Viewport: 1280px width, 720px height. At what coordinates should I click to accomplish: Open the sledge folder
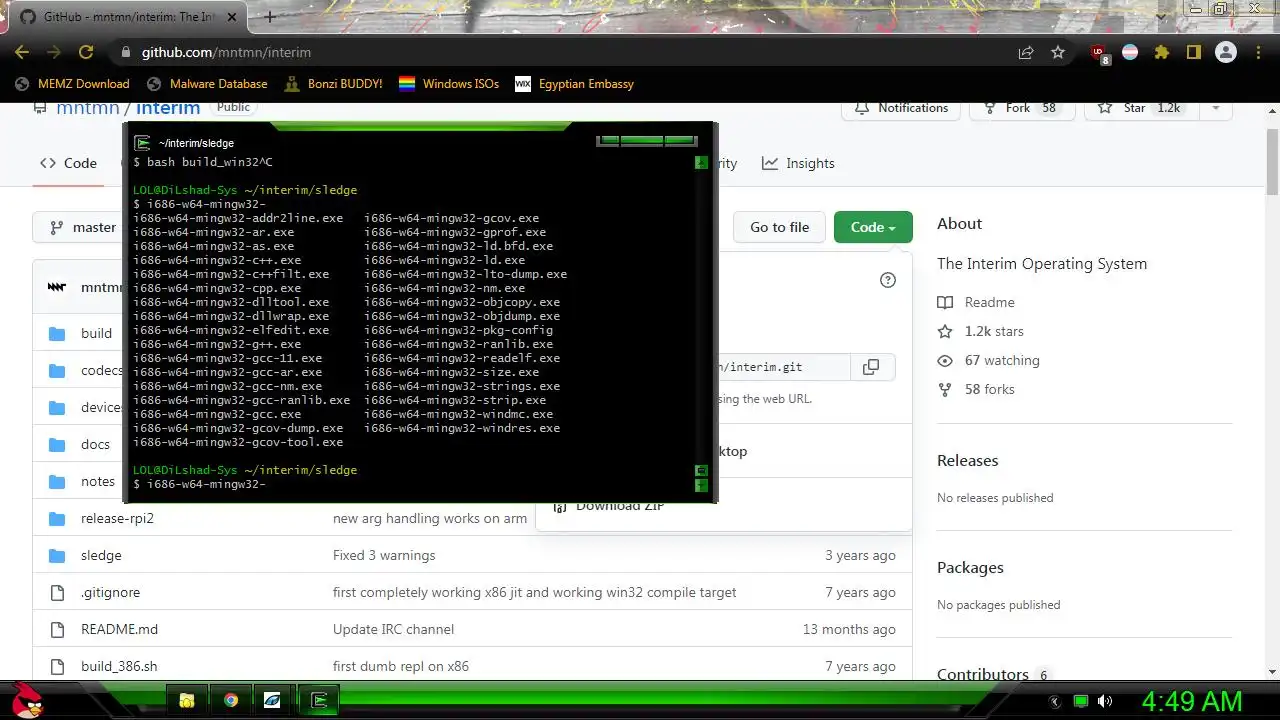(x=101, y=555)
